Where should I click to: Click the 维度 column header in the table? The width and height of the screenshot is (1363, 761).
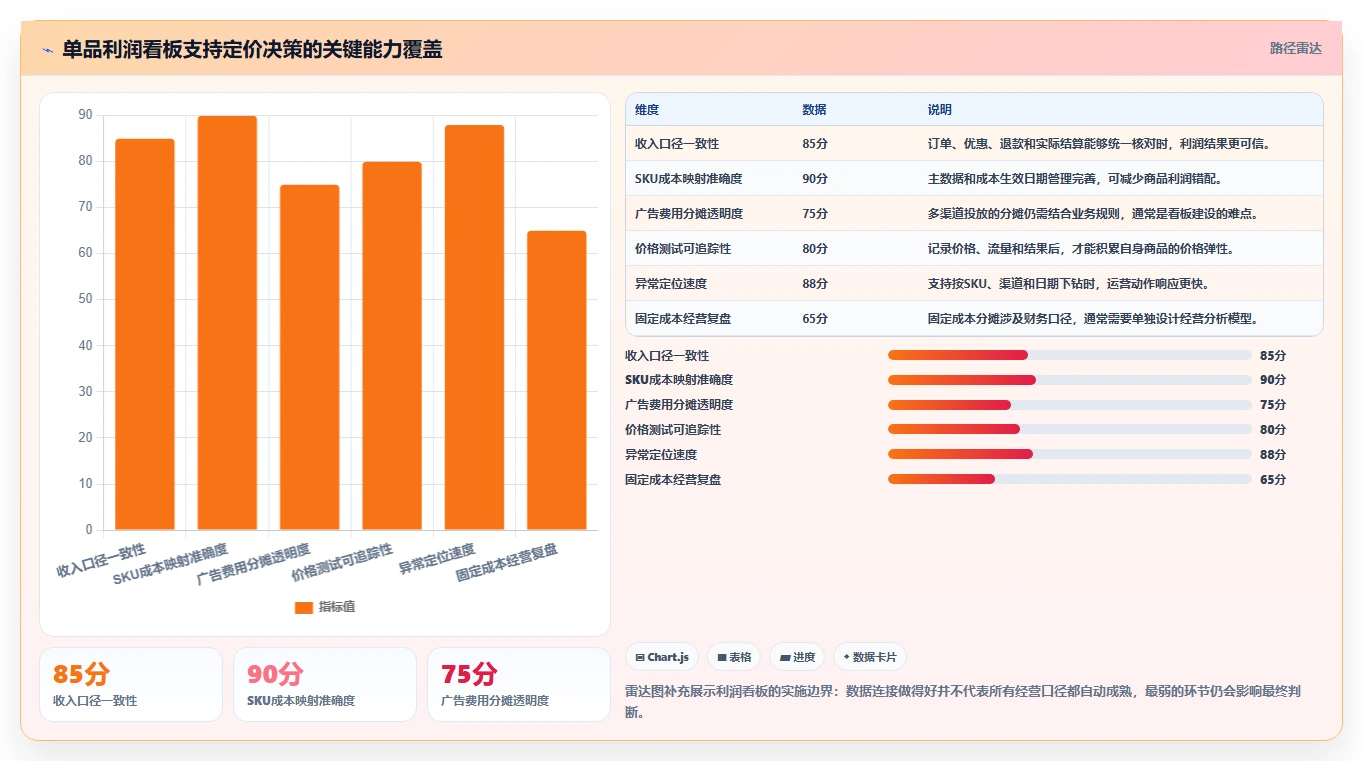[647, 110]
